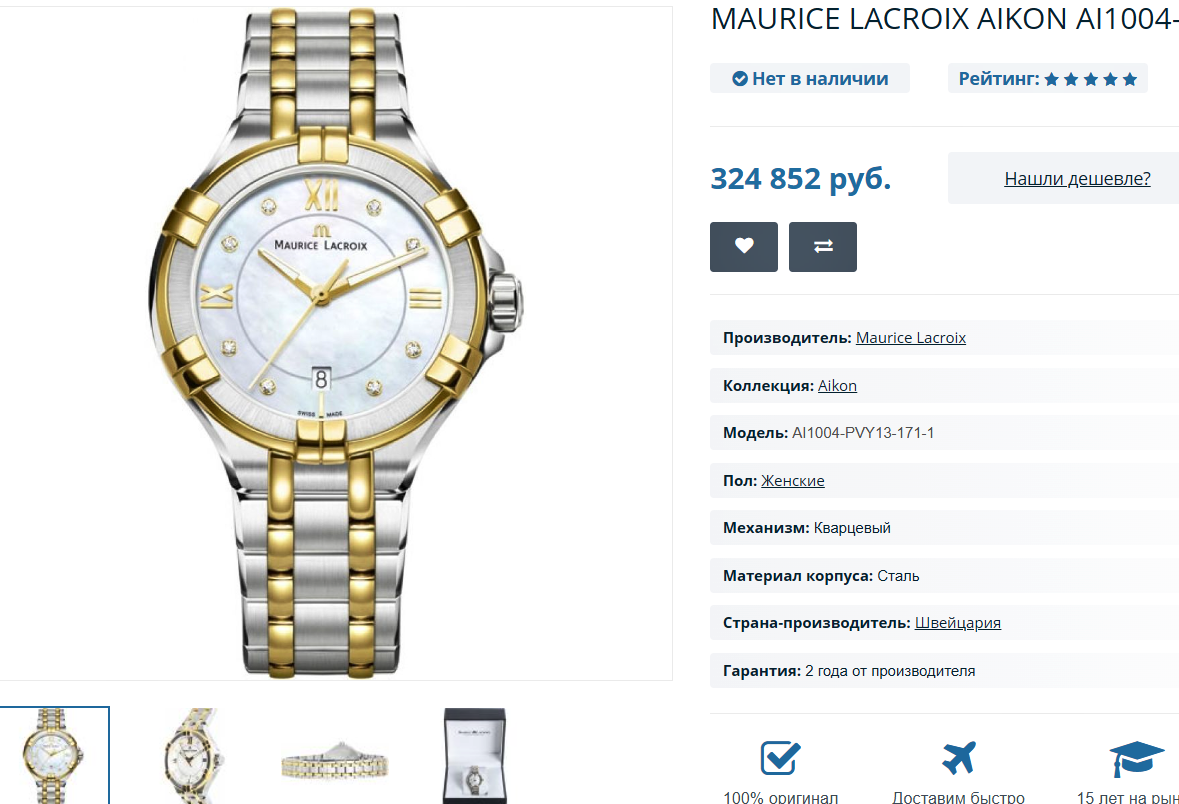Viewport: 1179px width, 804px height.
Task: Open the Швейцария country link
Action: click(x=957, y=623)
